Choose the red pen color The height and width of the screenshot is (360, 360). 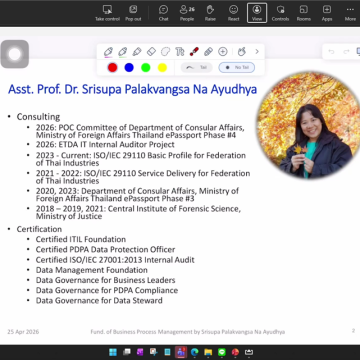(113, 68)
